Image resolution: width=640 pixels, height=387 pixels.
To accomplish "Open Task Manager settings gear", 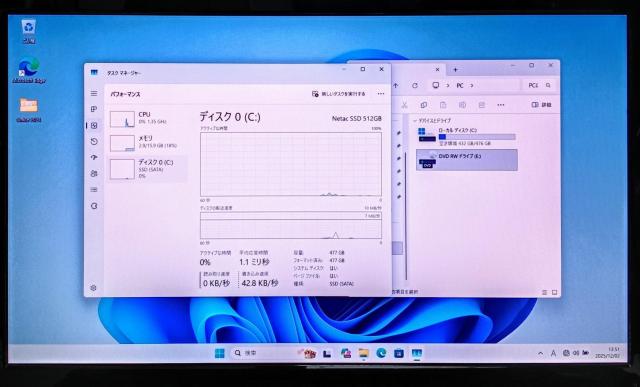I will (93, 288).
